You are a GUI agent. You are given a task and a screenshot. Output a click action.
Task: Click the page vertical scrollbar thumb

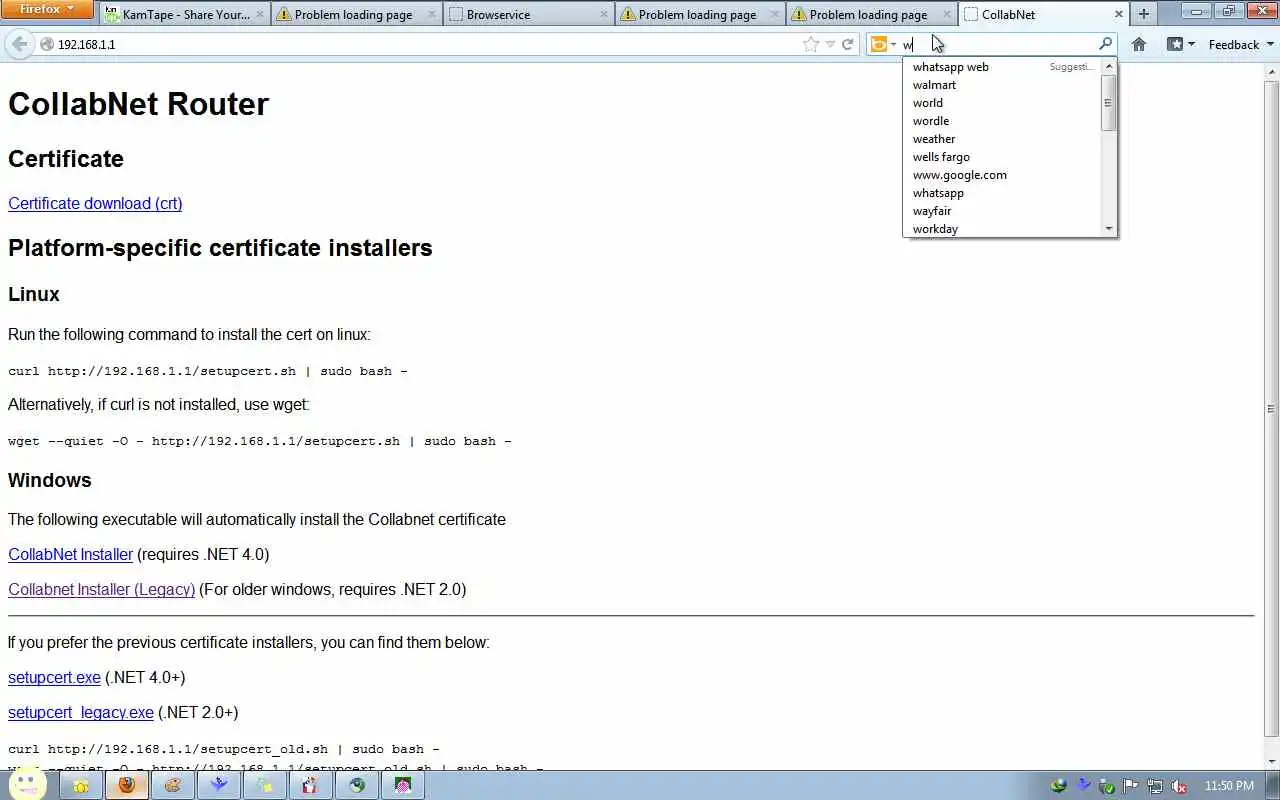pos(1271,408)
